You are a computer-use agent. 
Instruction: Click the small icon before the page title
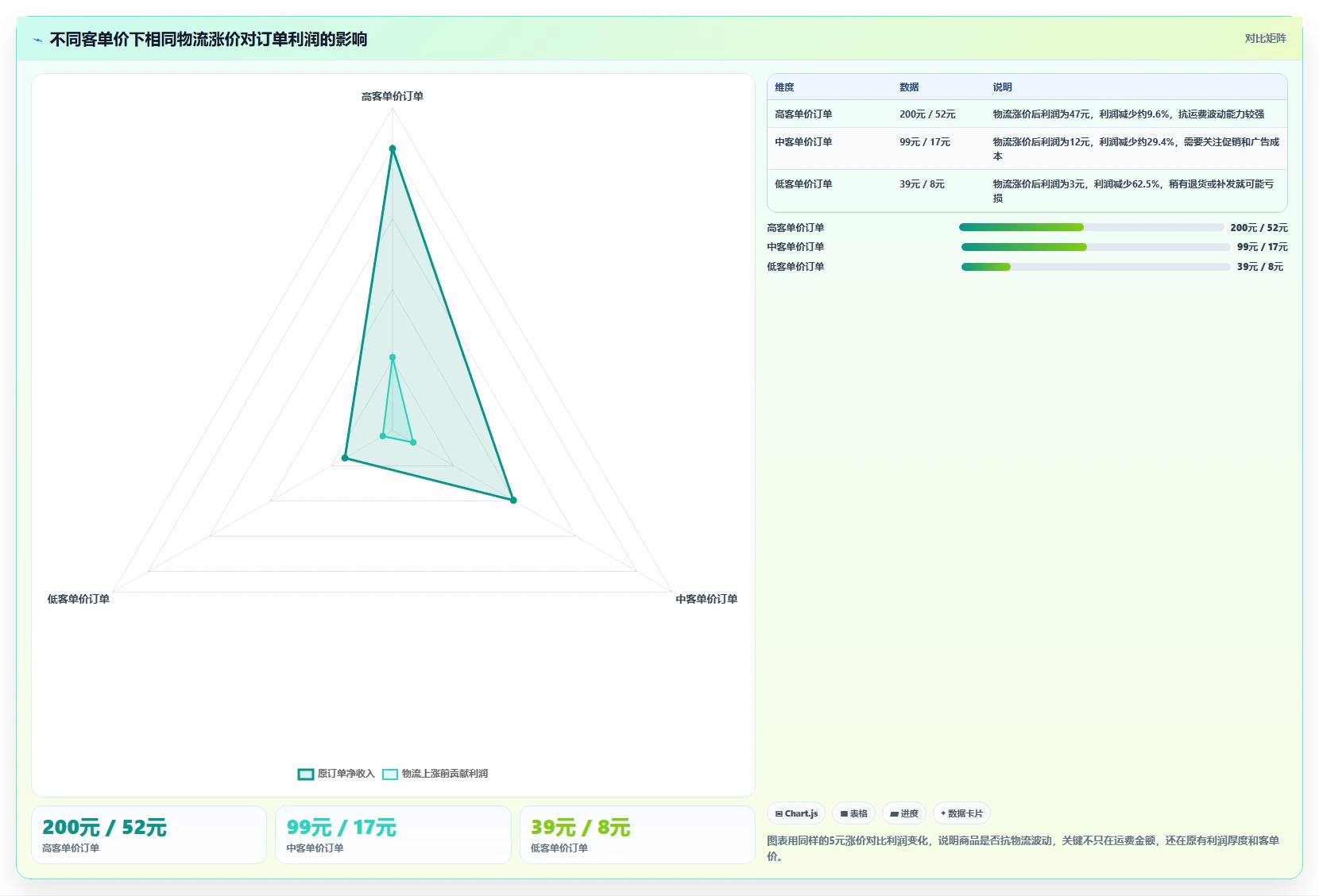pyautogui.click(x=37, y=40)
